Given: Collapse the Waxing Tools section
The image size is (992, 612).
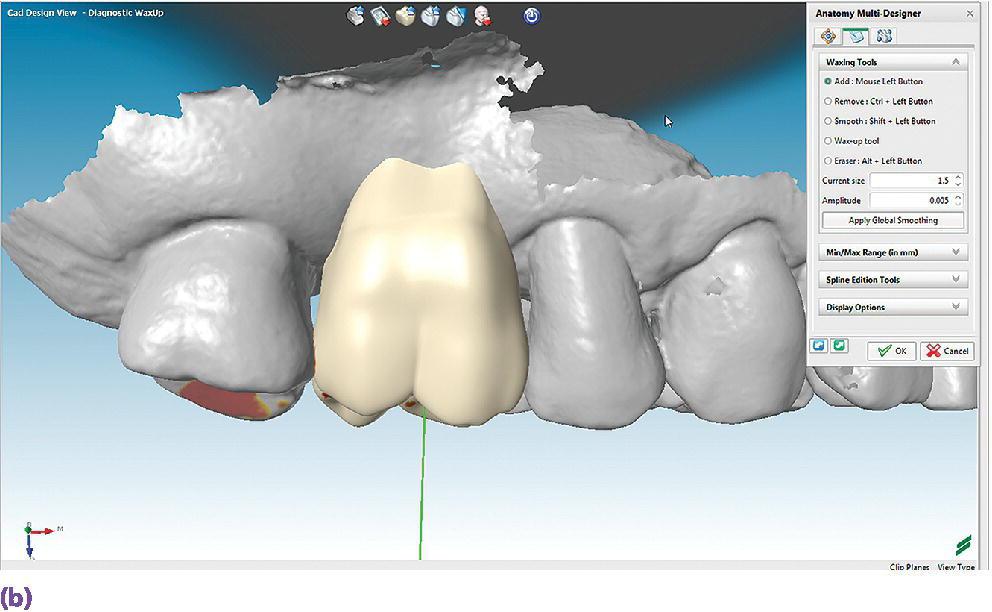Looking at the screenshot, I should tap(955, 62).
